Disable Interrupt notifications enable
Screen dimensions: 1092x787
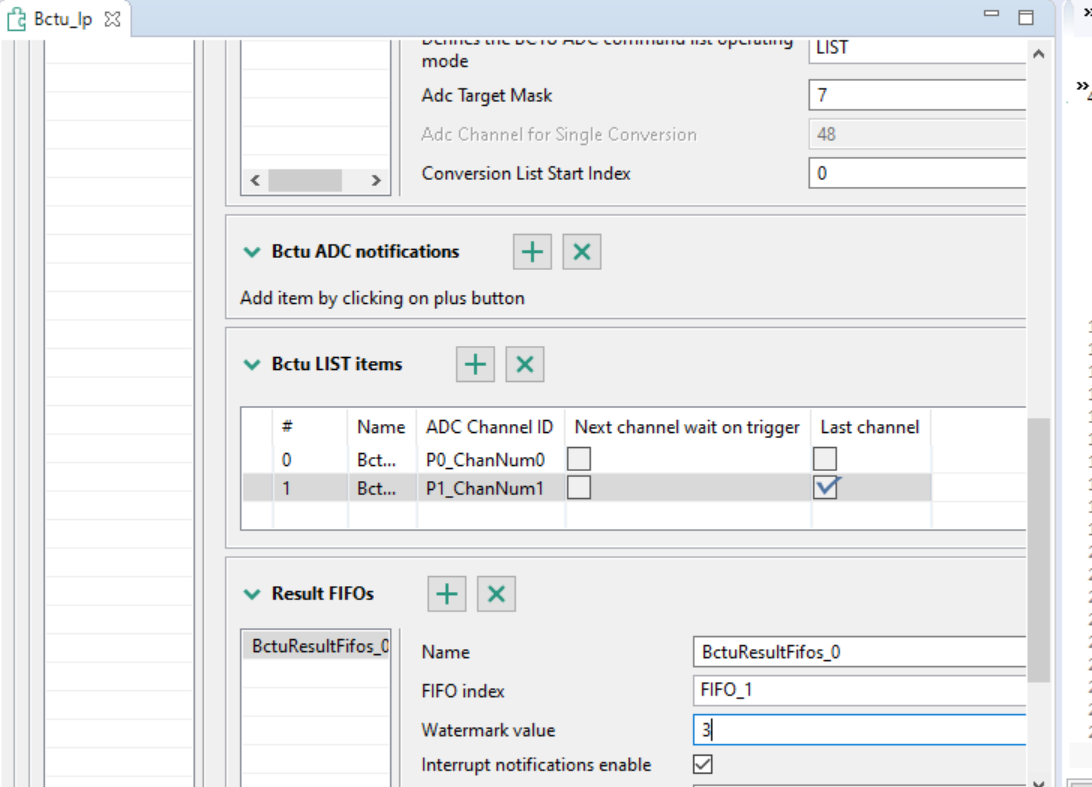tap(703, 763)
